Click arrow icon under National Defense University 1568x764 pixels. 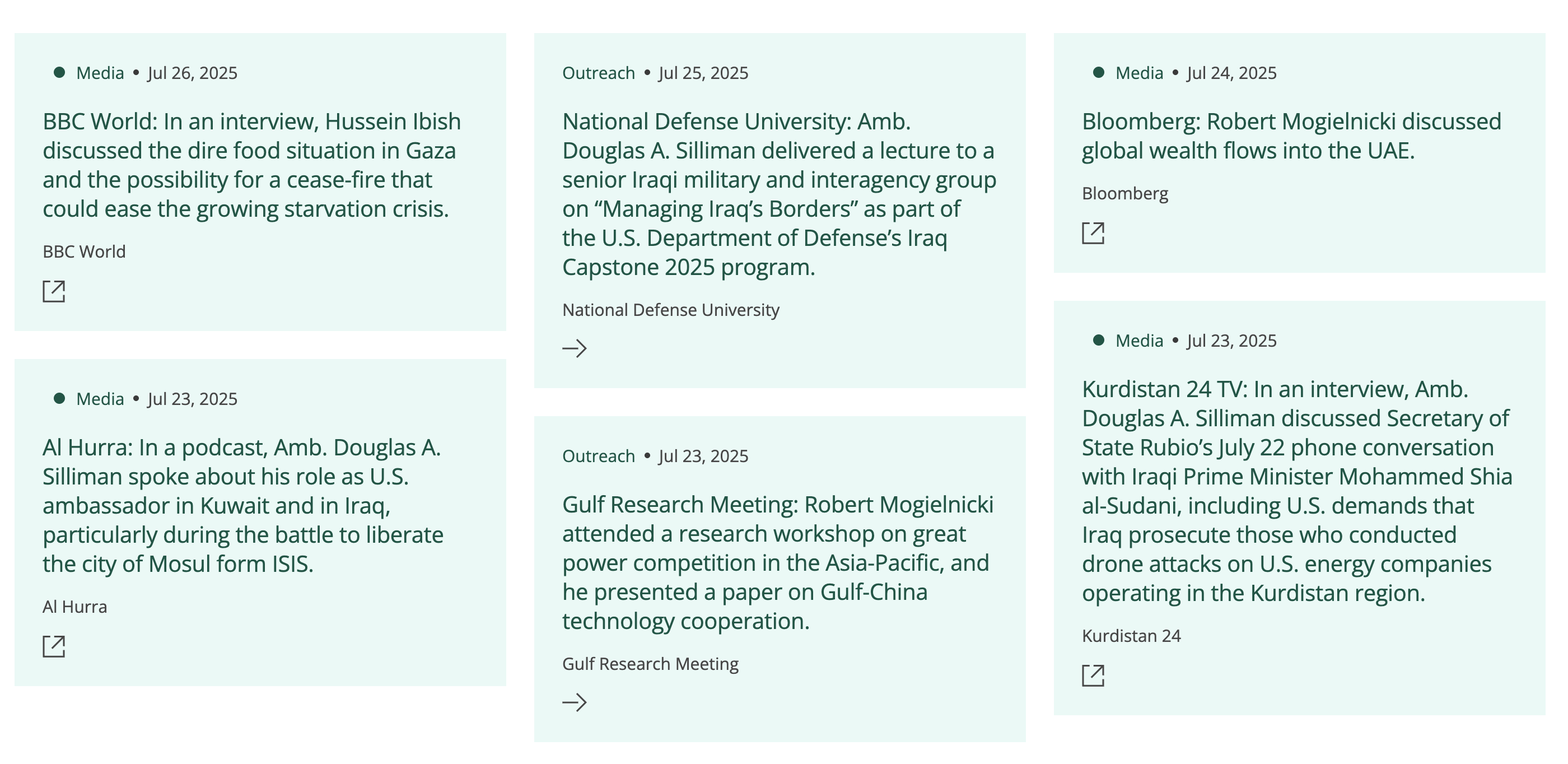(574, 348)
